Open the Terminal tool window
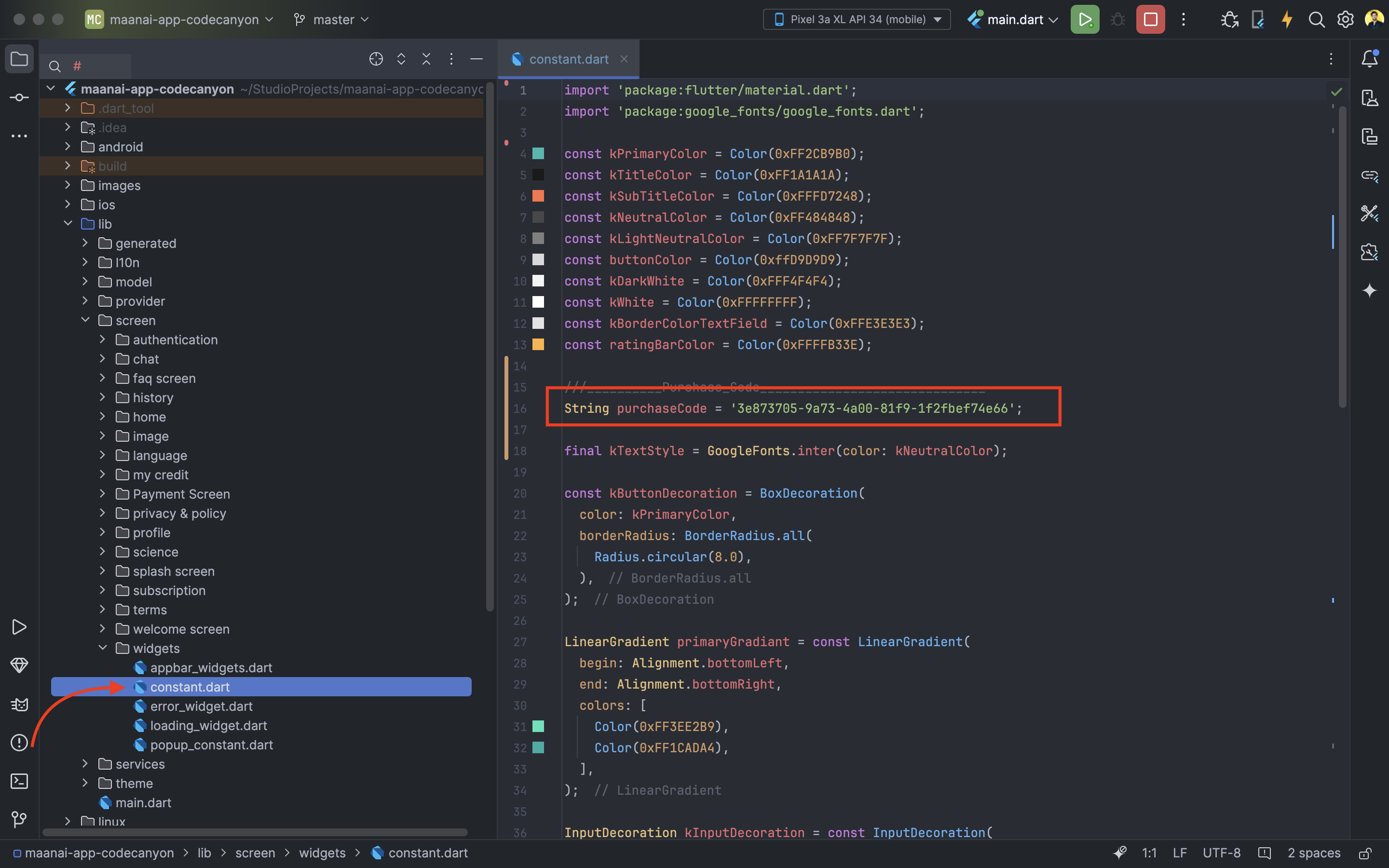The image size is (1389, 868). [x=19, y=781]
